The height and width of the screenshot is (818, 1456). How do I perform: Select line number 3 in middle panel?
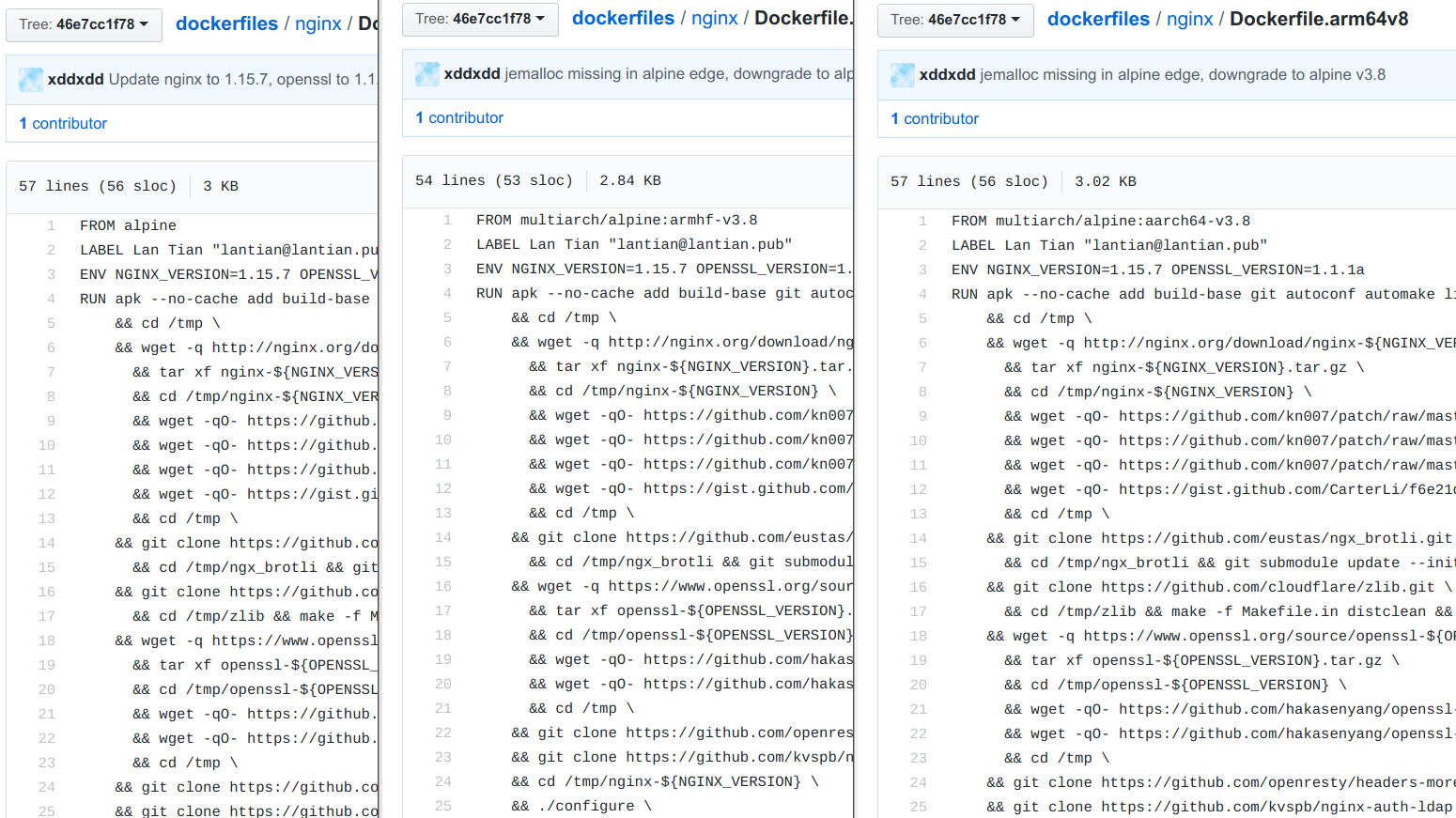tap(447, 270)
